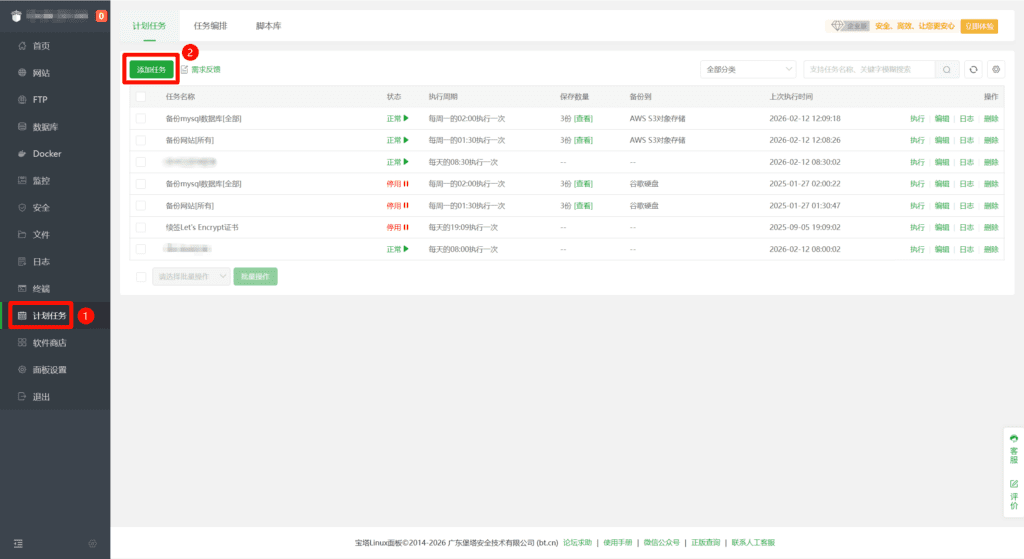Switch to the 脚本库 tab
This screenshot has height=559, width=1024.
pyautogui.click(x=268, y=25)
